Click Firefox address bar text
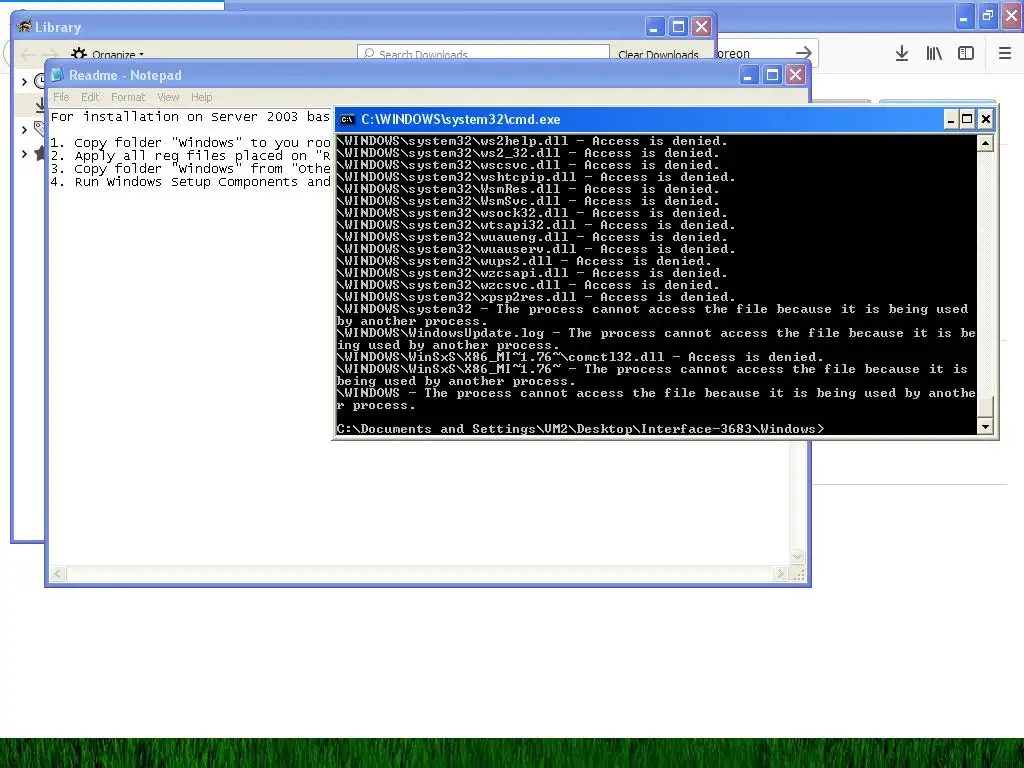 click(x=733, y=54)
